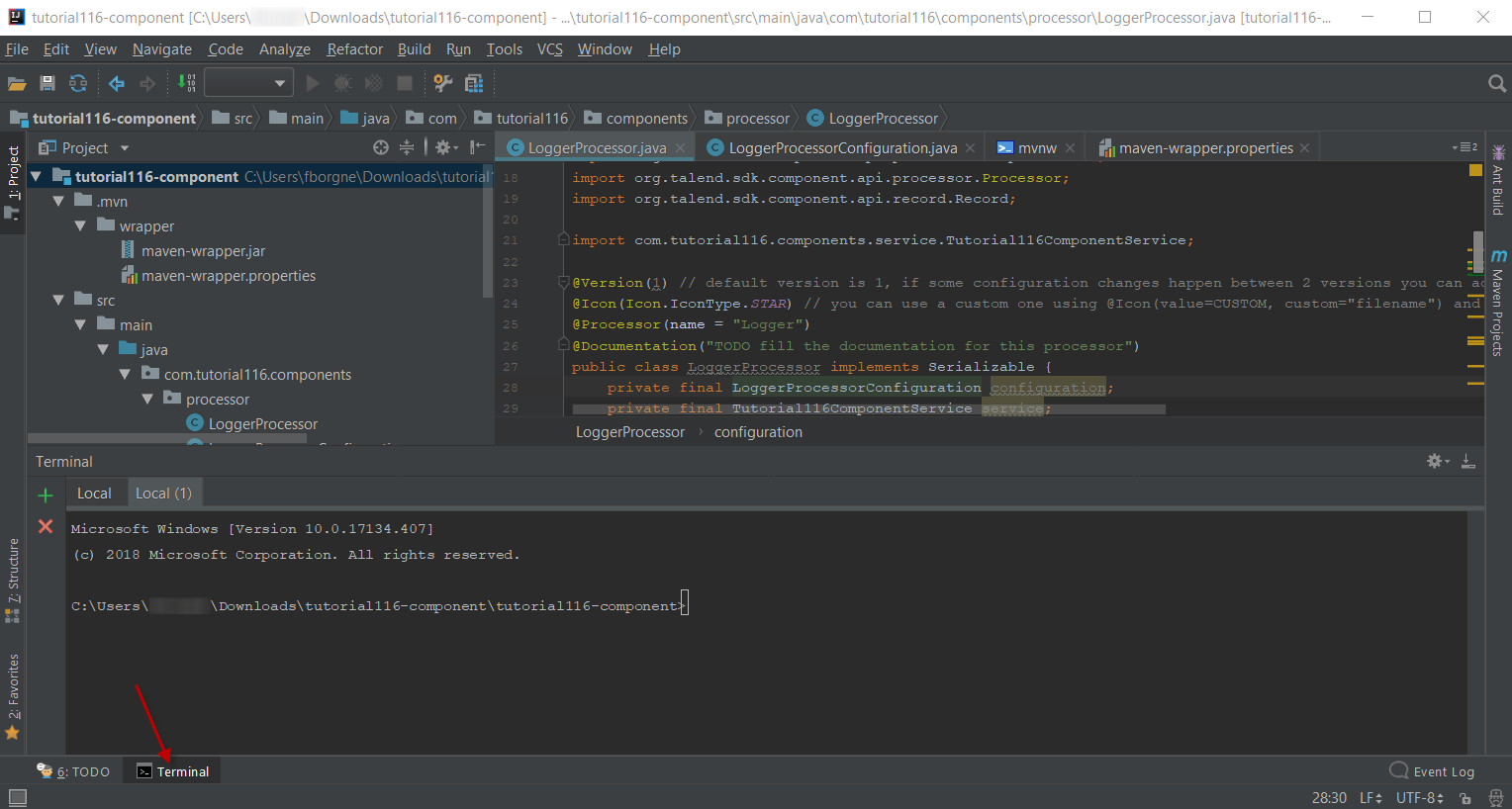Screen dimensions: 1512x809
Task: Open the Refactor menu
Action: pyautogui.click(x=354, y=48)
